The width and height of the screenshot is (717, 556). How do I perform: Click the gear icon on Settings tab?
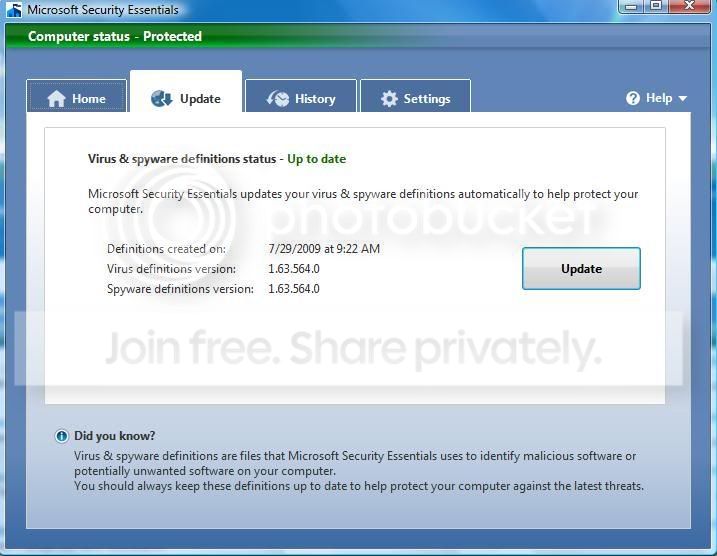[389, 99]
